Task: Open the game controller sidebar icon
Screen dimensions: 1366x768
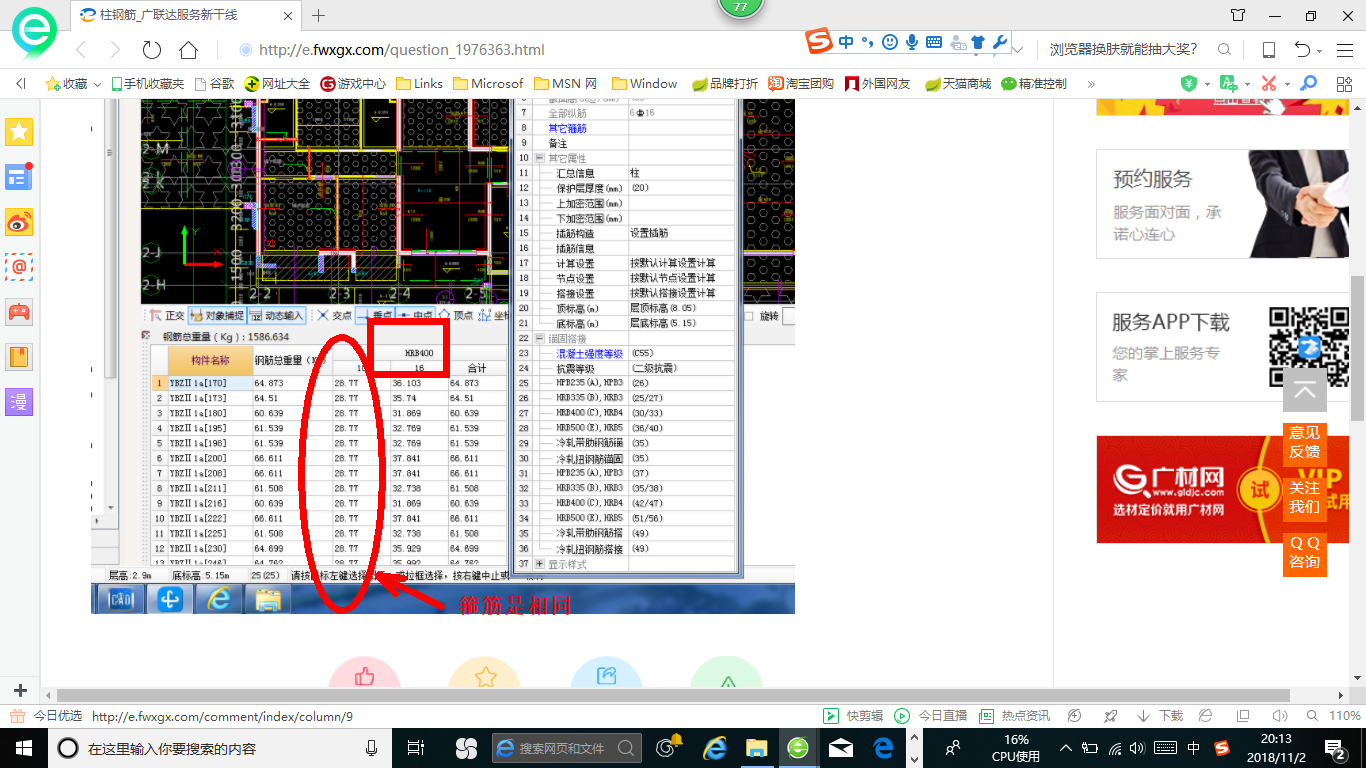Action: [x=20, y=312]
